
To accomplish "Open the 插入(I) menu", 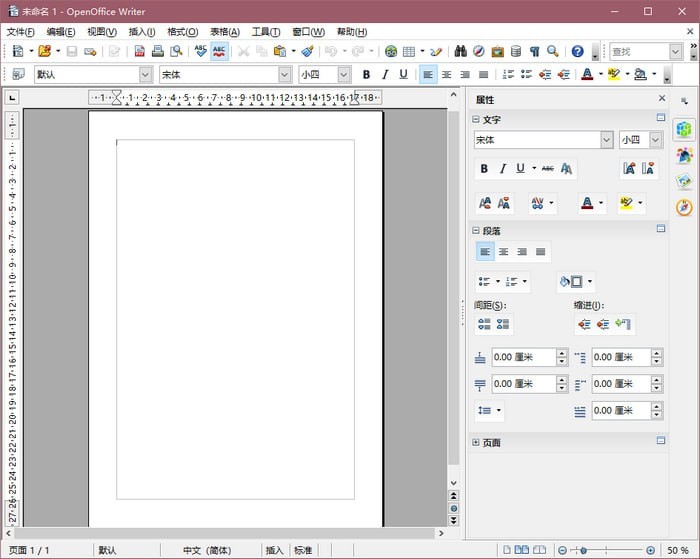I will (142, 32).
